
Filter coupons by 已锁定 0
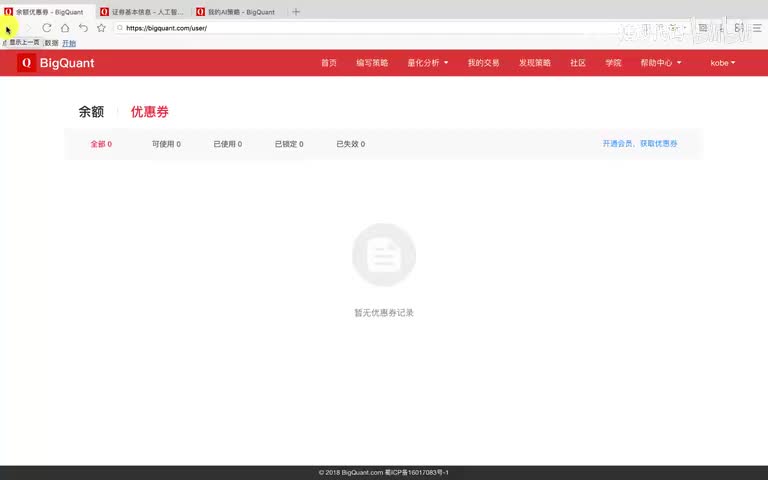pos(289,144)
